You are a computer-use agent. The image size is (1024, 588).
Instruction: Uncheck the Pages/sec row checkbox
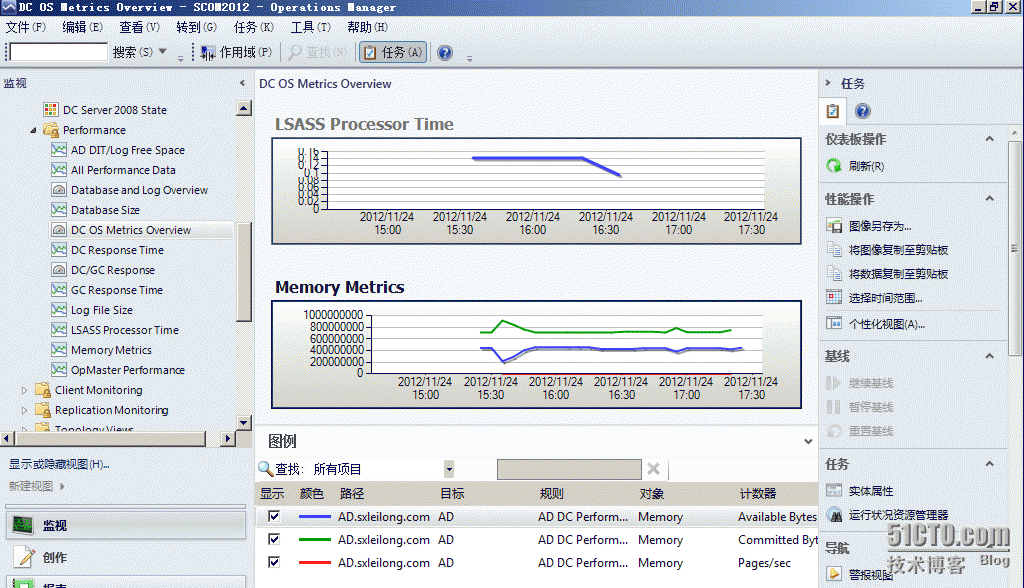coord(274,562)
